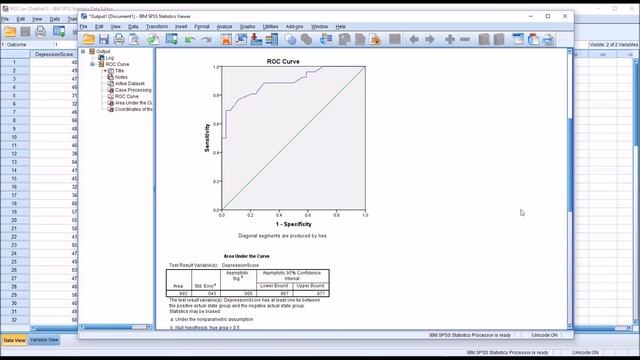The height and width of the screenshot is (360, 640).
Task: Click the Go to Case icon
Action: click(x=241, y=39)
